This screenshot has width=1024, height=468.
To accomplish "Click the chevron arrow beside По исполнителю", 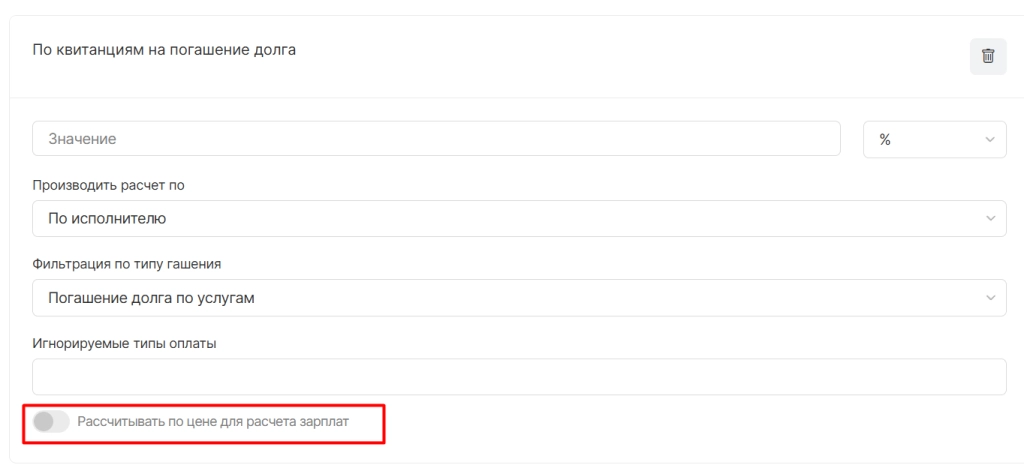I will tap(990, 219).
